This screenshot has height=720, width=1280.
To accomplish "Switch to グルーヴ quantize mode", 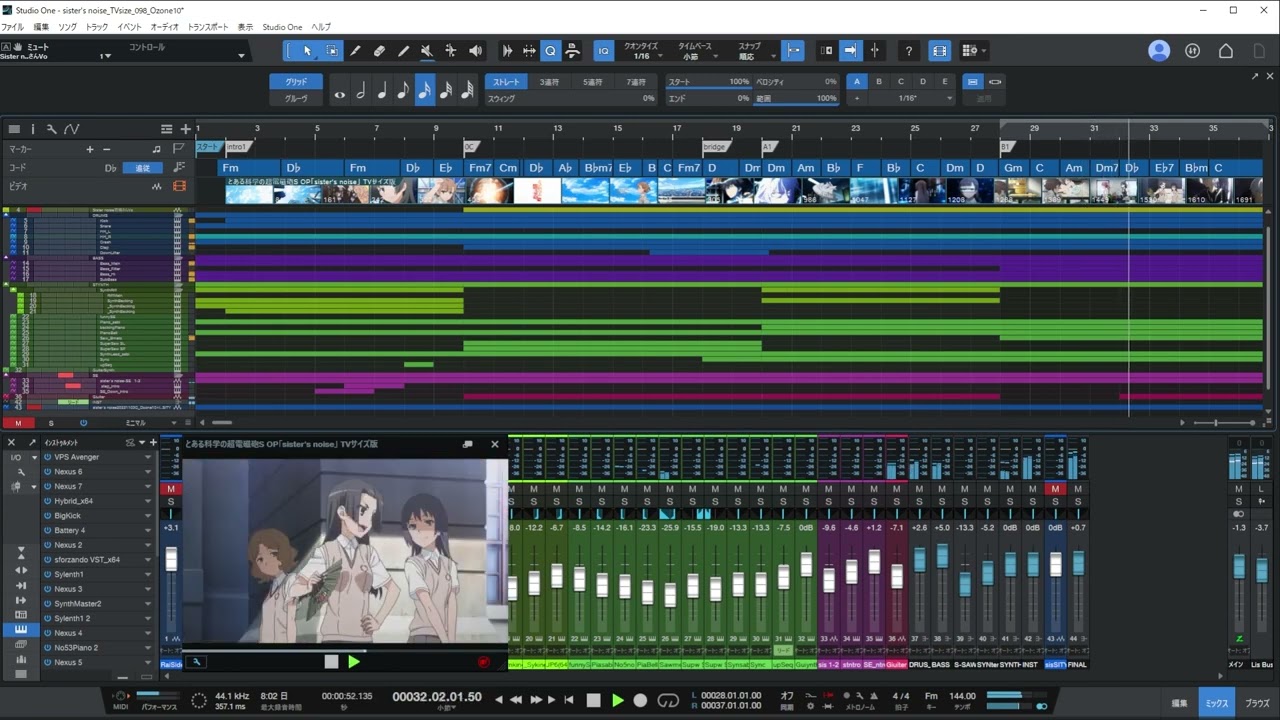I will coord(296,99).
